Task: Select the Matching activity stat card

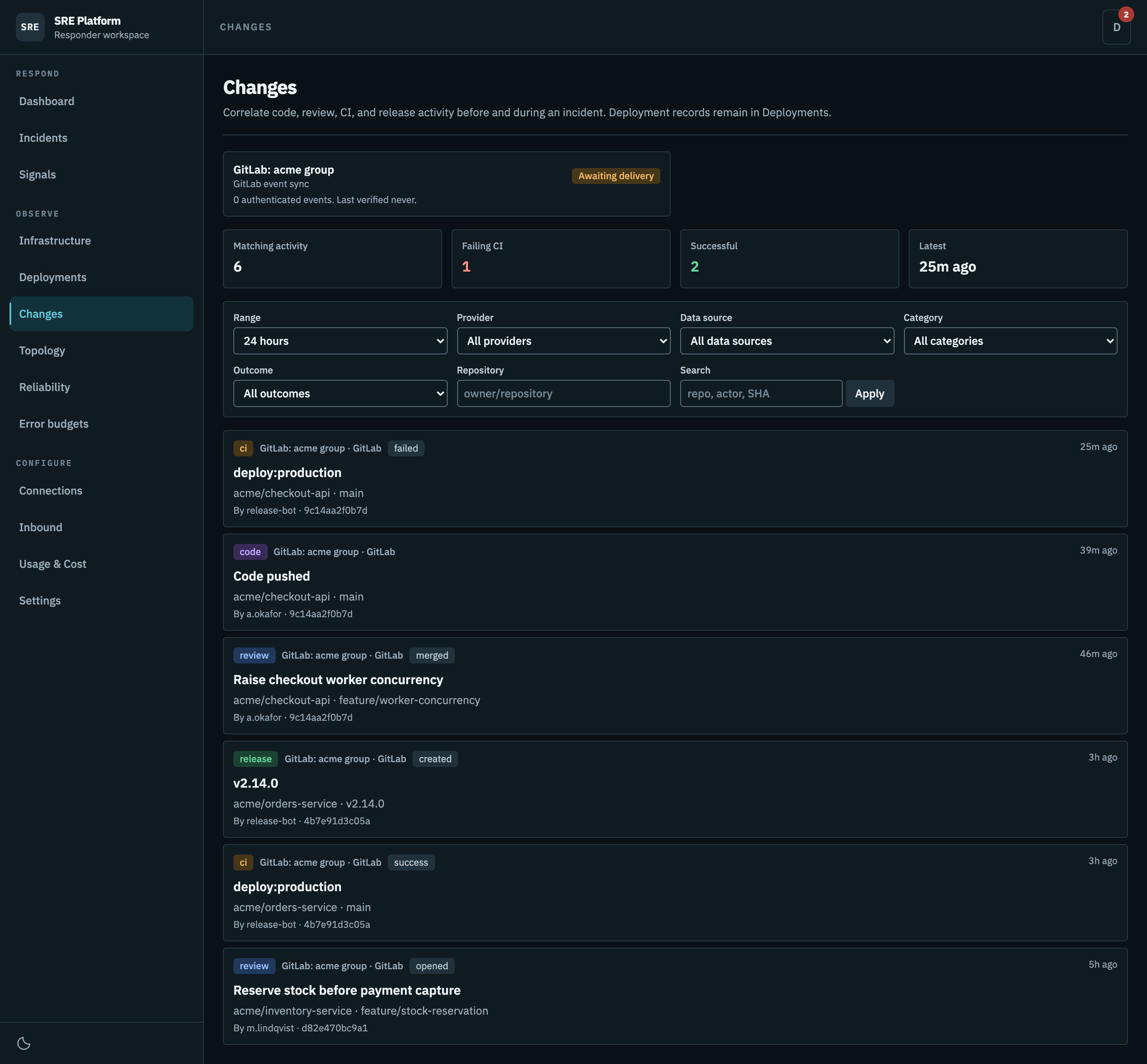Action: click(x=332, y=259)
